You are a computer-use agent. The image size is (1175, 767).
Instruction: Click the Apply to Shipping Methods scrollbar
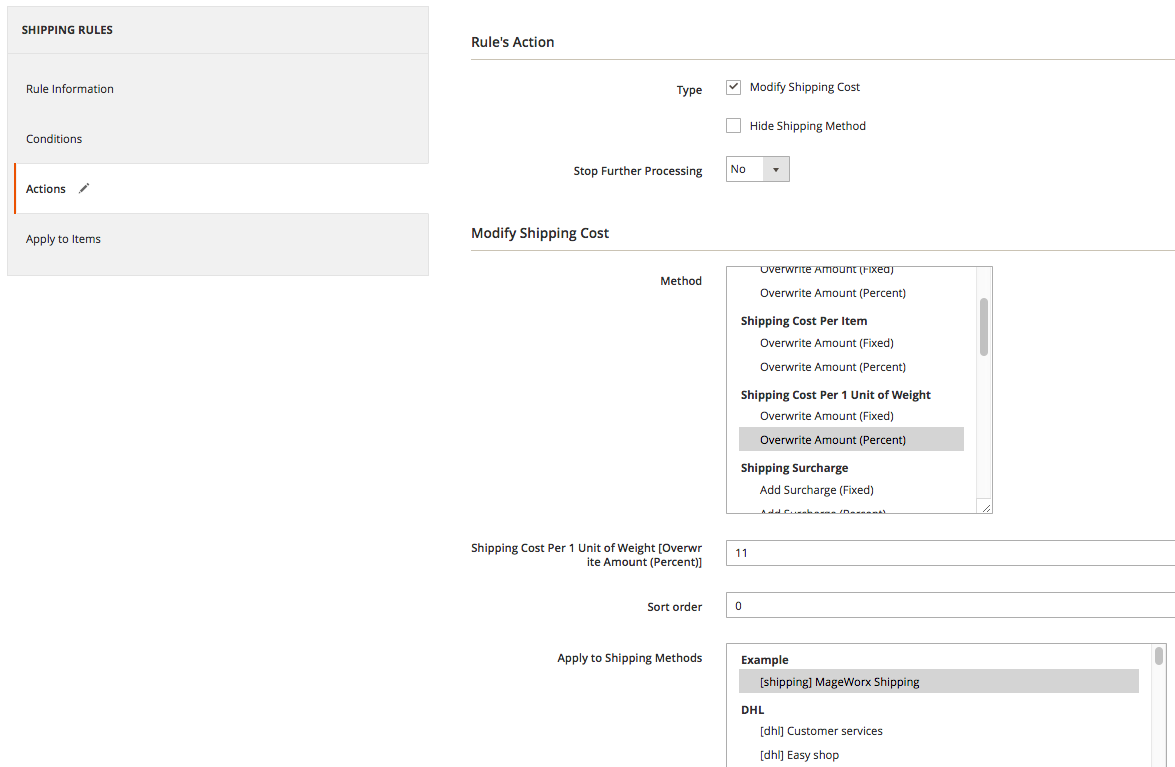(1159, 656)
